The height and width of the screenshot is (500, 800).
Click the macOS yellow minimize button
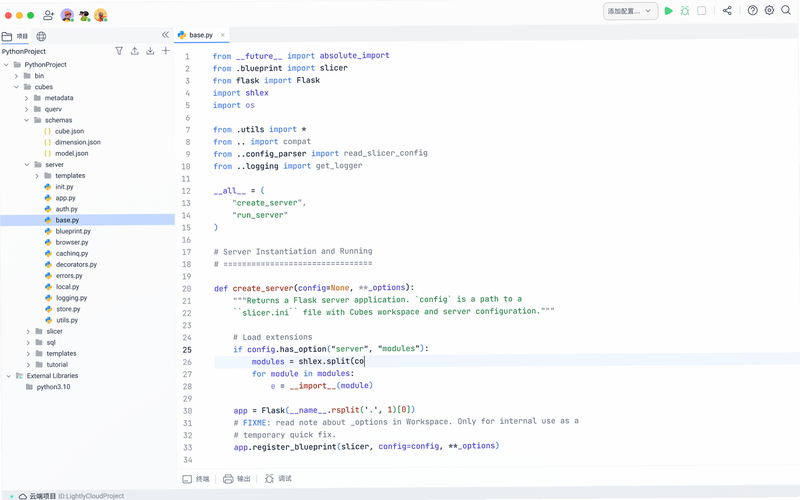[19, 15]
